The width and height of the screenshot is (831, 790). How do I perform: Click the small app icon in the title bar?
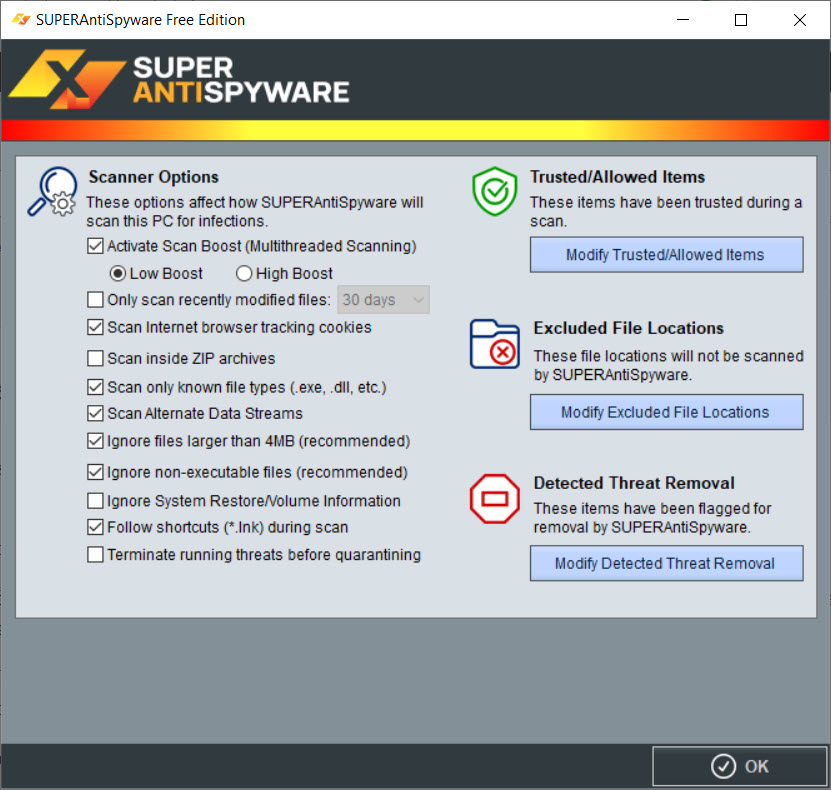click(x=21, y=20)
